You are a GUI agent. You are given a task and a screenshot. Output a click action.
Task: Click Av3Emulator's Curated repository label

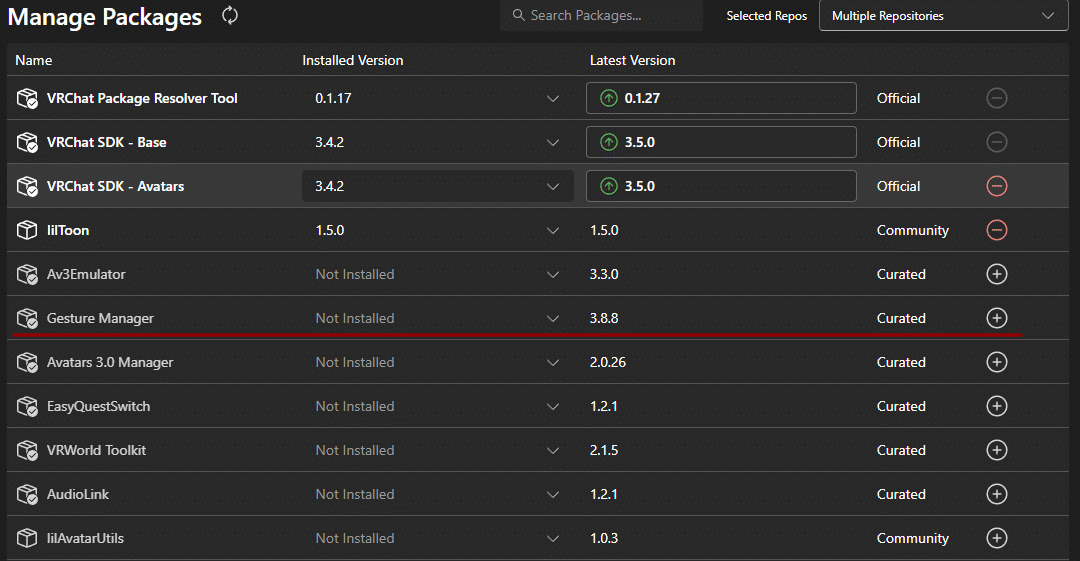pos(901,274)
